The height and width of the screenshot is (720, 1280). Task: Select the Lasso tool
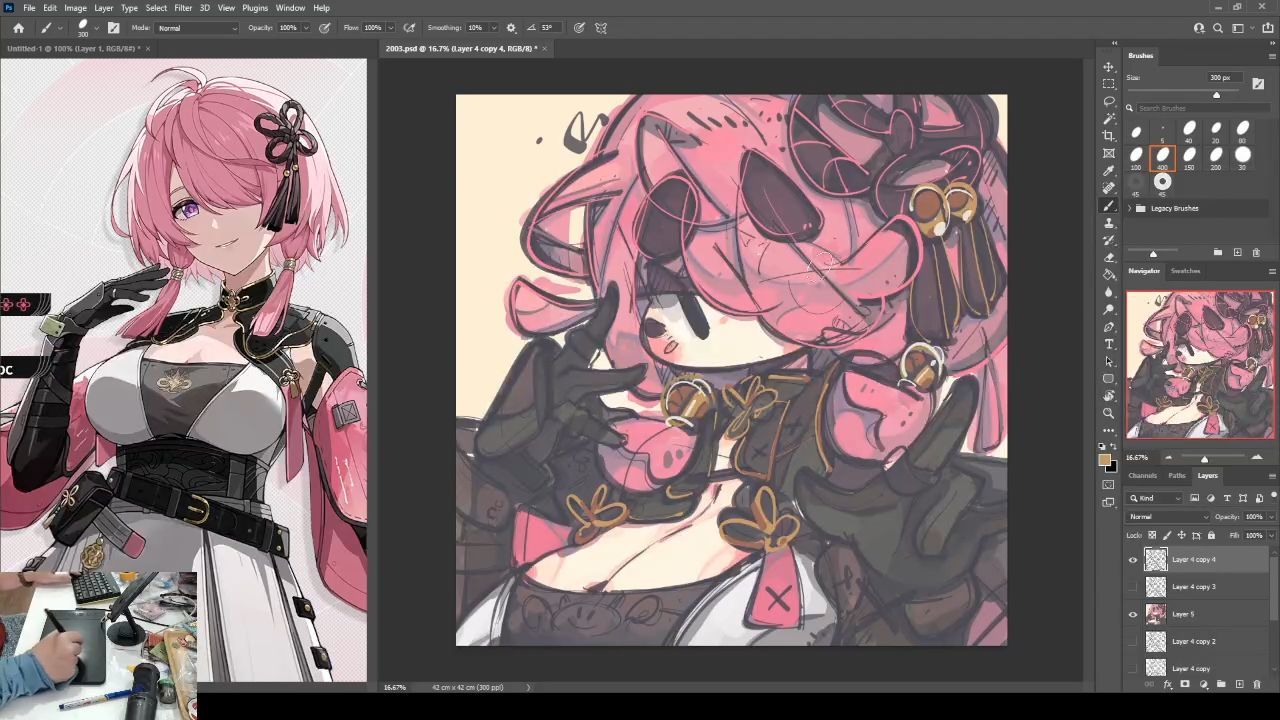click(x=1109, y=101)
